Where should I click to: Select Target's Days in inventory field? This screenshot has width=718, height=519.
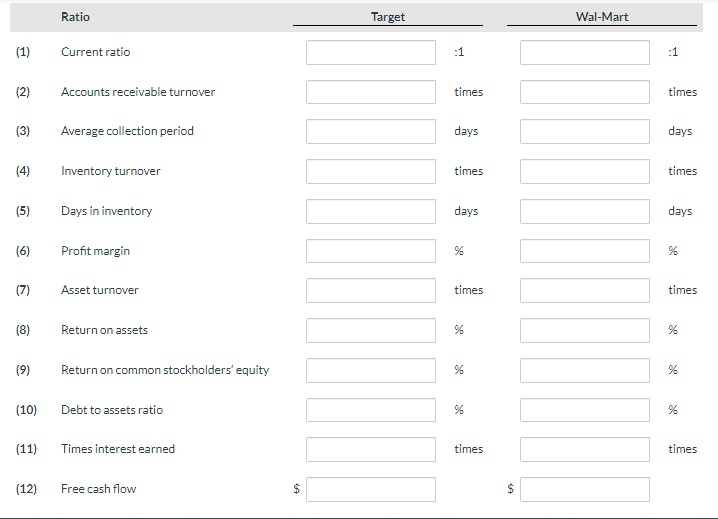[x=371, y=211]
